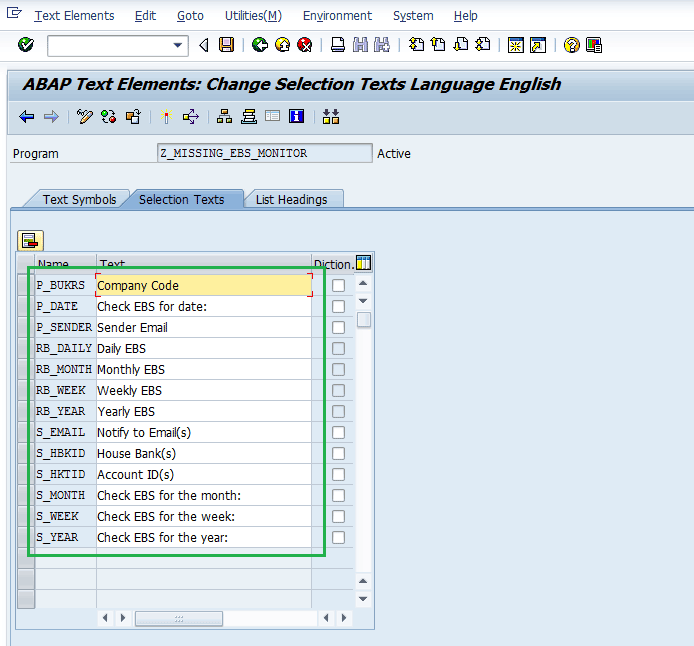Open the Help menu
694x646 pixels.
click(x=466, y=16)
